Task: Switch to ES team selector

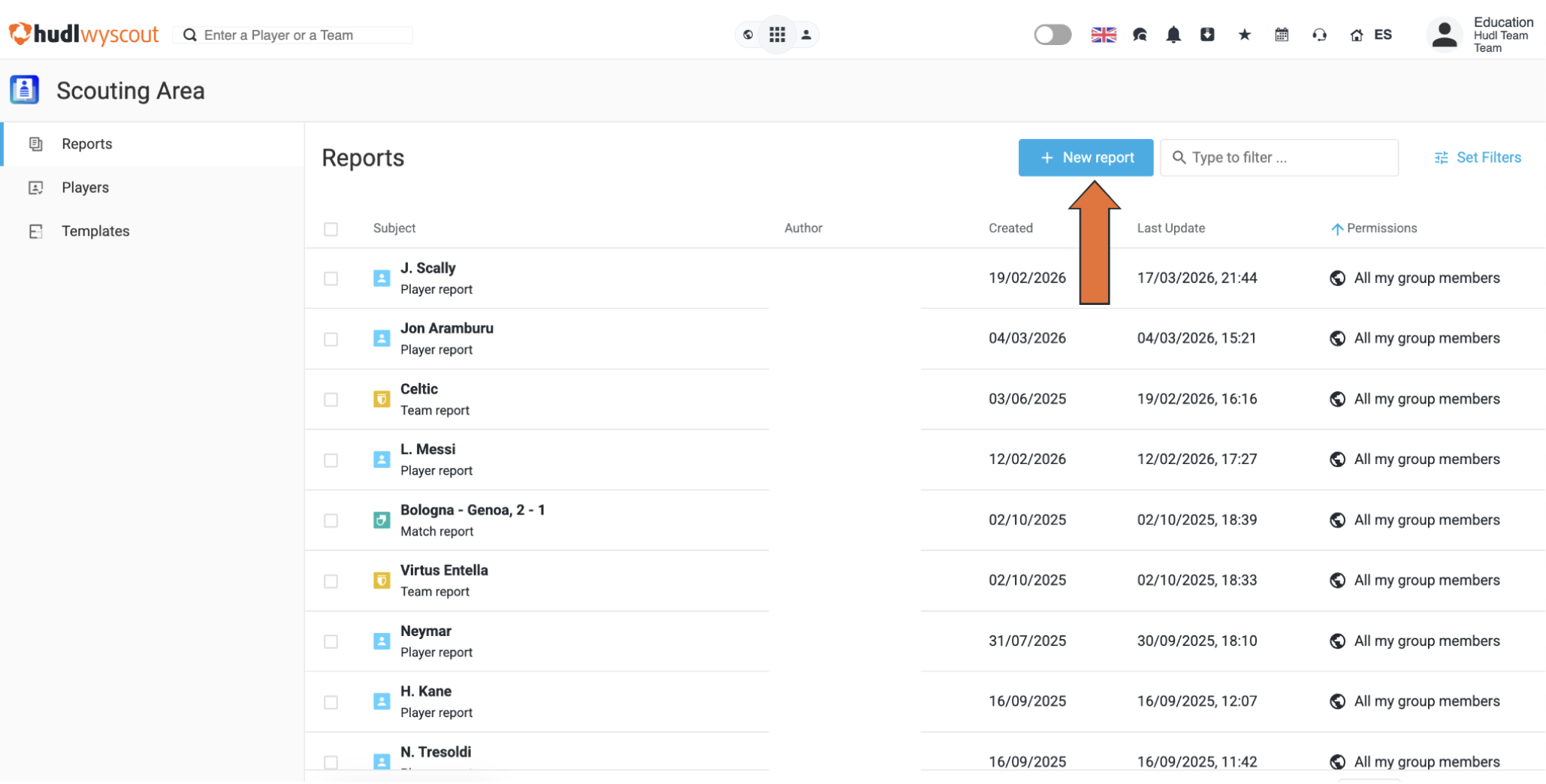Action: [1382, 35]
